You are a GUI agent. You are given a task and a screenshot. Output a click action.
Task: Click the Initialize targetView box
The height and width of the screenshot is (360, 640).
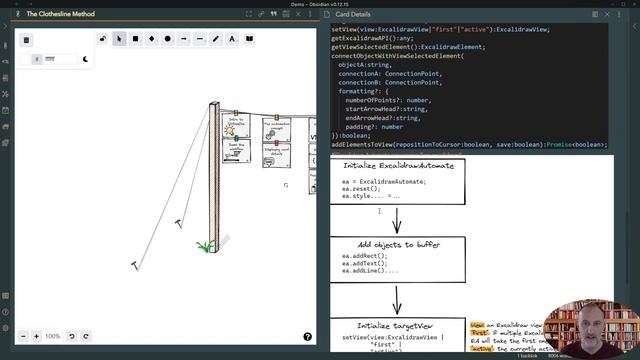[x=398, y=335]
